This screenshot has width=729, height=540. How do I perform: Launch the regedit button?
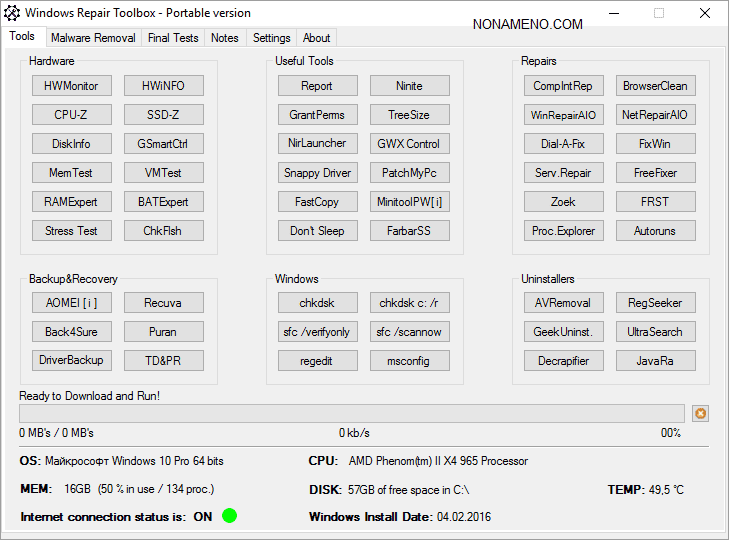click(317, 361)
